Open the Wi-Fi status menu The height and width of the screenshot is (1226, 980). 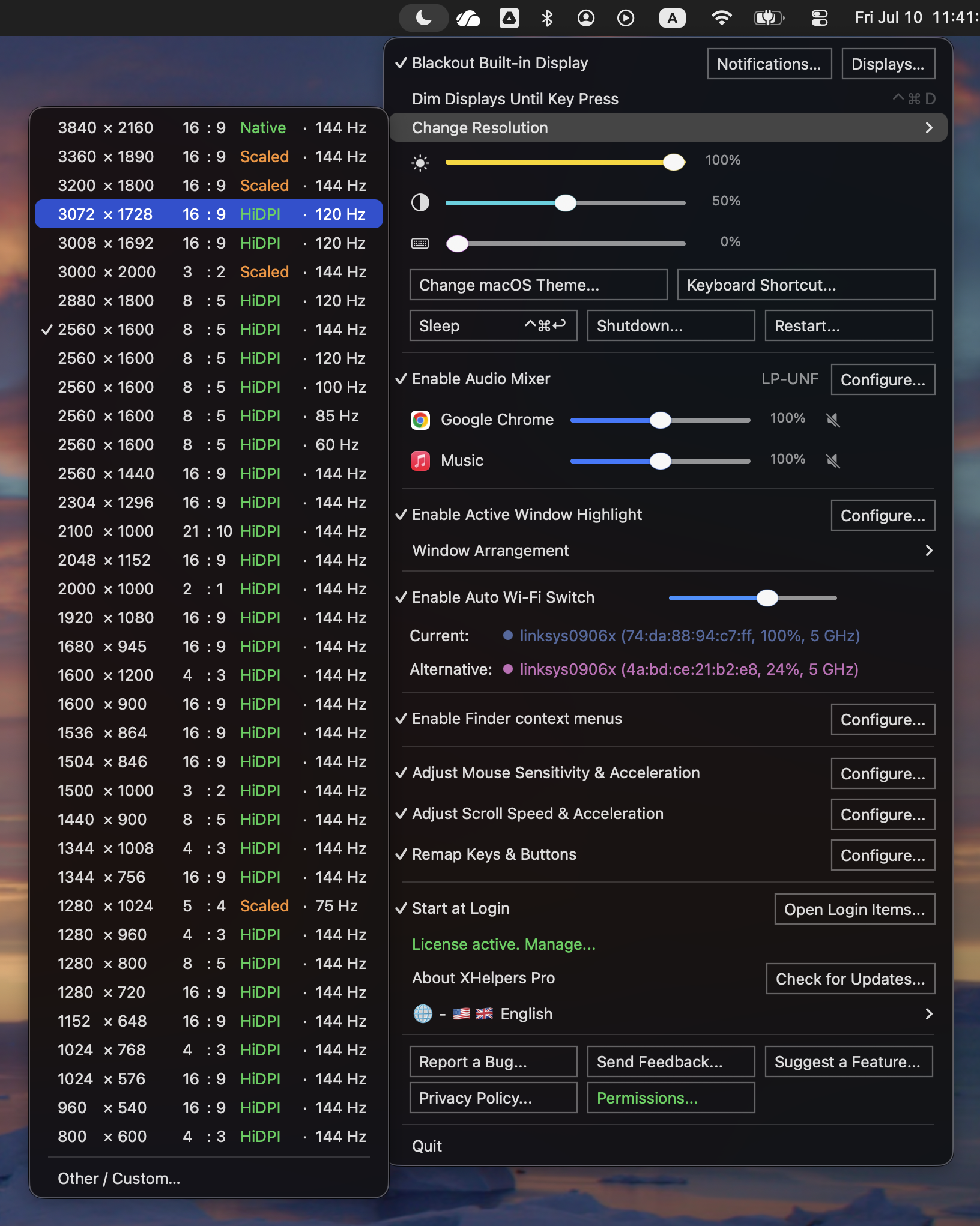coord(721,18)
